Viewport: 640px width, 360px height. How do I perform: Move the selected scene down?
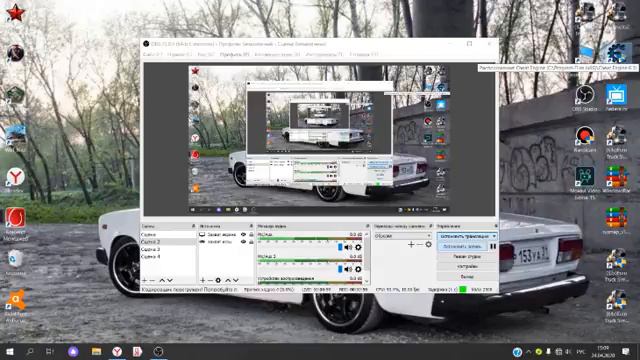(170, 280)
